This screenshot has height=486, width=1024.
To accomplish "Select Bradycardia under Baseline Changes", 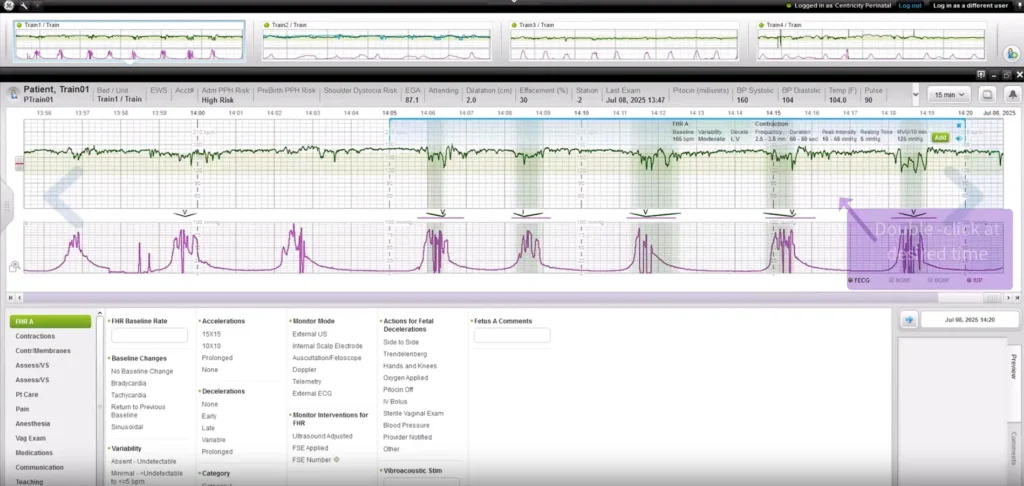I will (x=129, y=383).
